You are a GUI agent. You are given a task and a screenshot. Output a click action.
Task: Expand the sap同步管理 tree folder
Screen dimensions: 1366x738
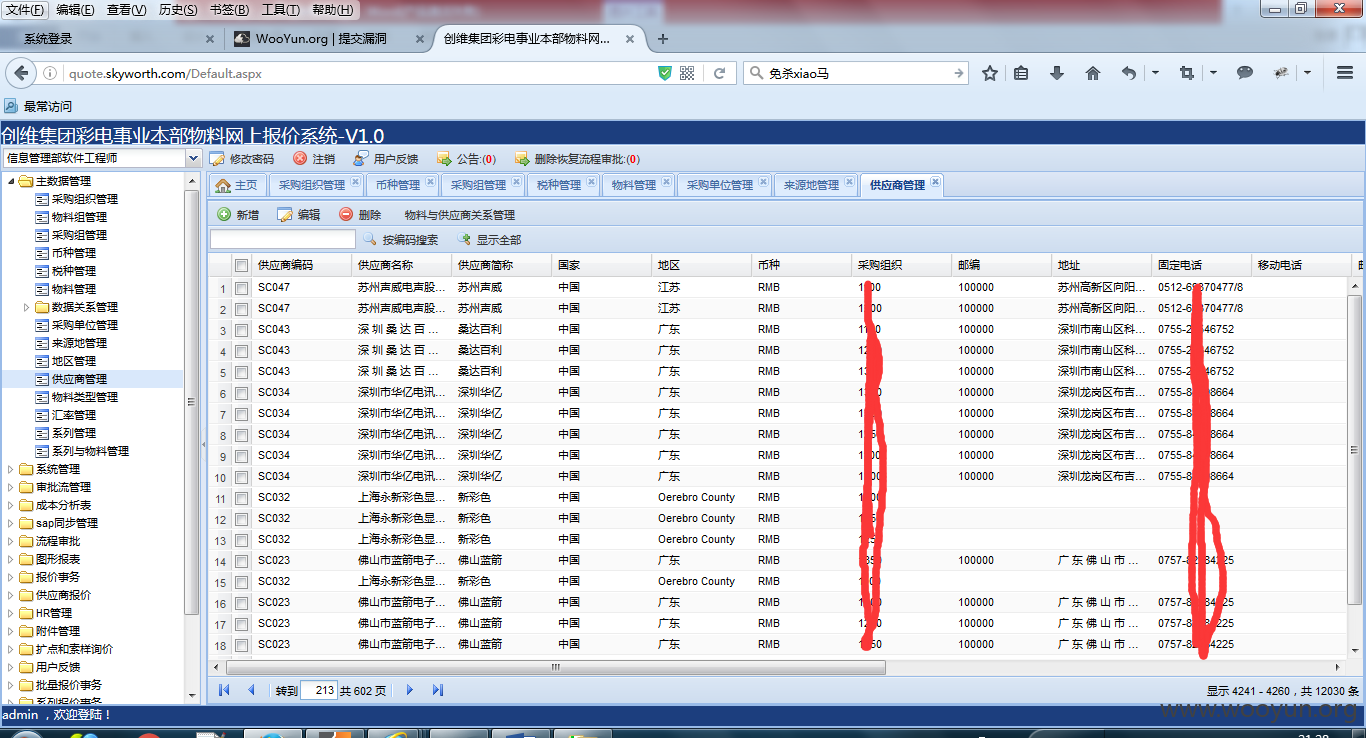pos(11,523)
